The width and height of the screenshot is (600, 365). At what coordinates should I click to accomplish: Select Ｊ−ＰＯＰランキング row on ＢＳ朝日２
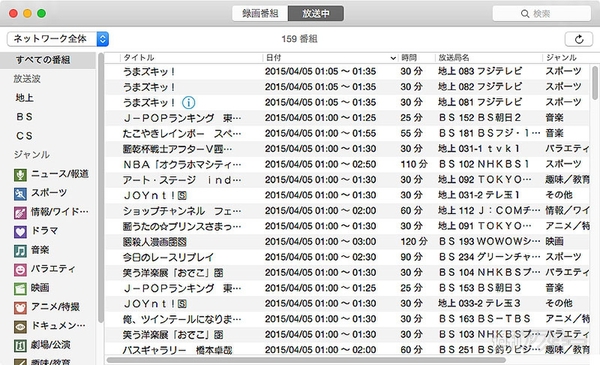tap(347, 118)
